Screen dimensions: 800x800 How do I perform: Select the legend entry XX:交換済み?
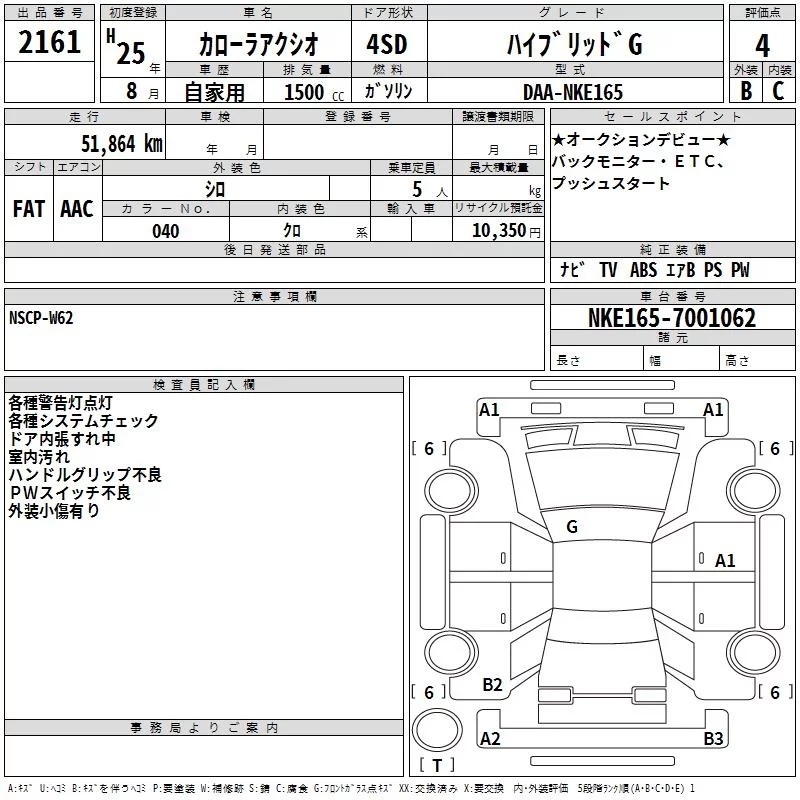[429, 788]
